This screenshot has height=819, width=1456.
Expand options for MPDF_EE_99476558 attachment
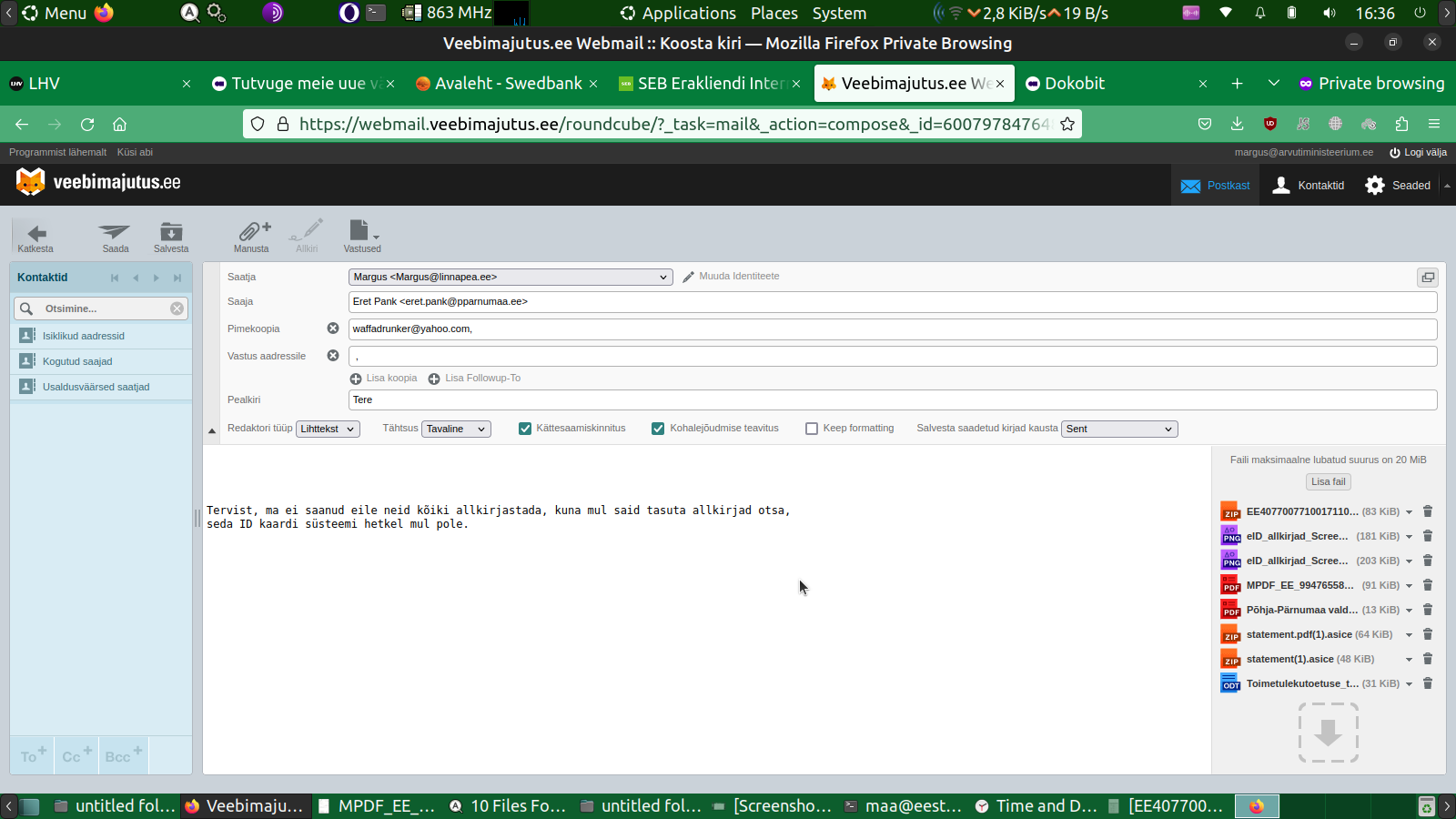pyautogui.click(x=1410, y=586)
